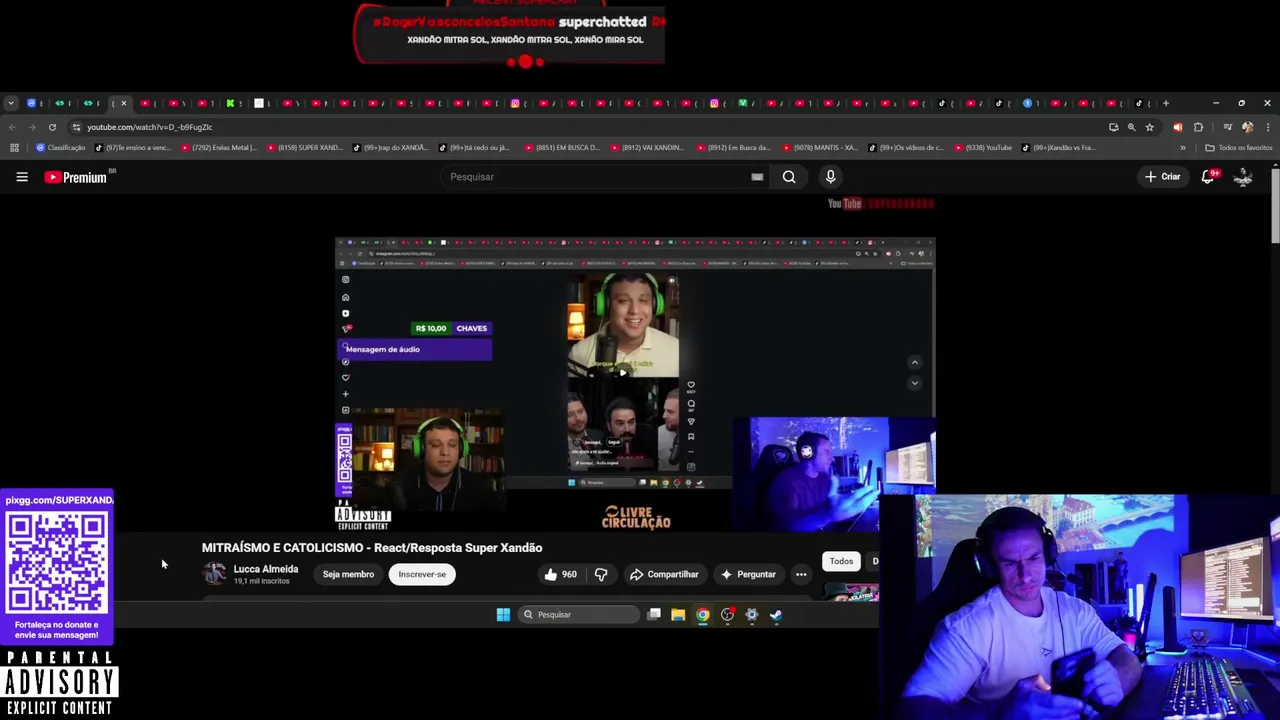Viewport: 1280px width, 720px height.
Task: Dislike the video
Action: click(x=601, y=574)
